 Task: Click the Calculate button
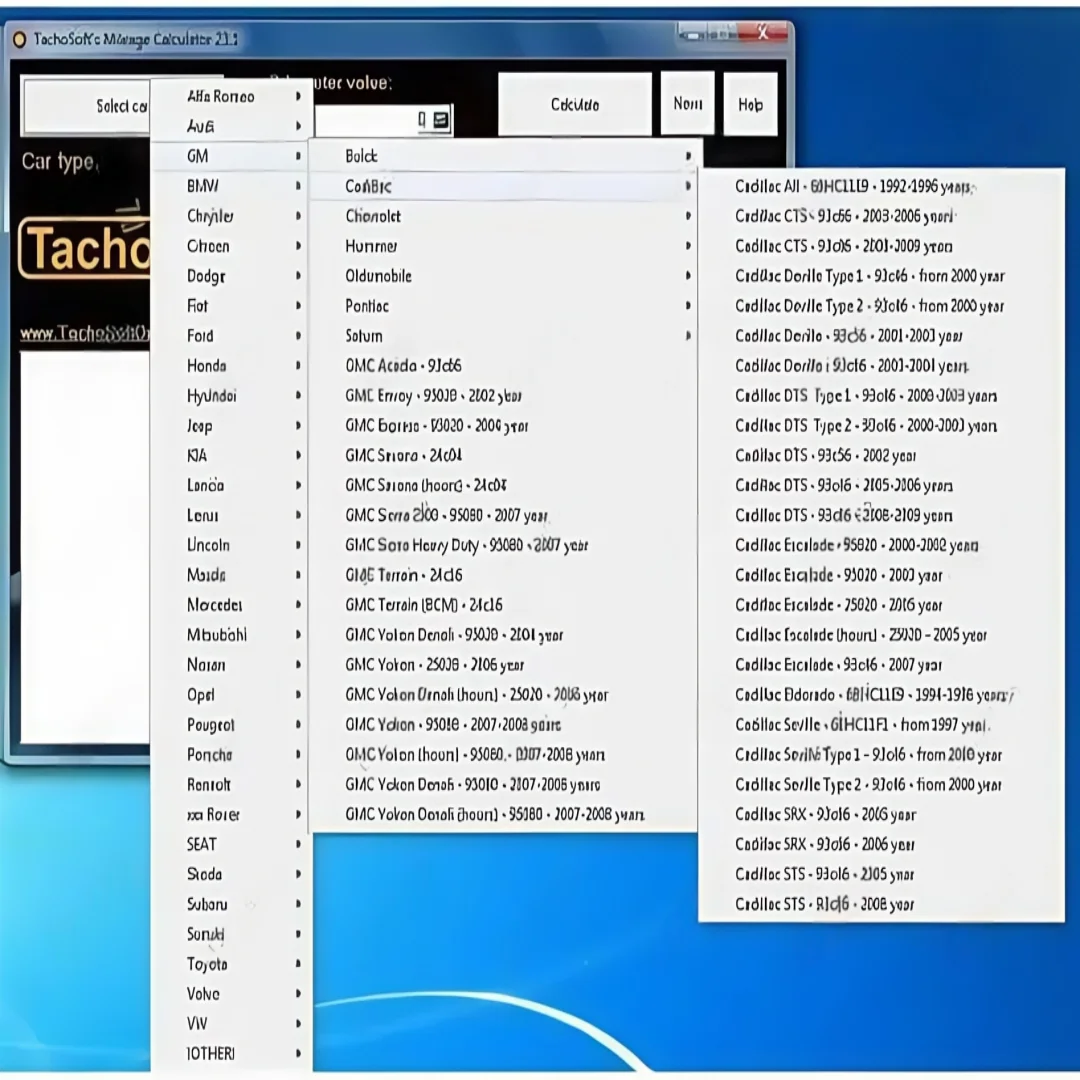[x=574, y=104]
